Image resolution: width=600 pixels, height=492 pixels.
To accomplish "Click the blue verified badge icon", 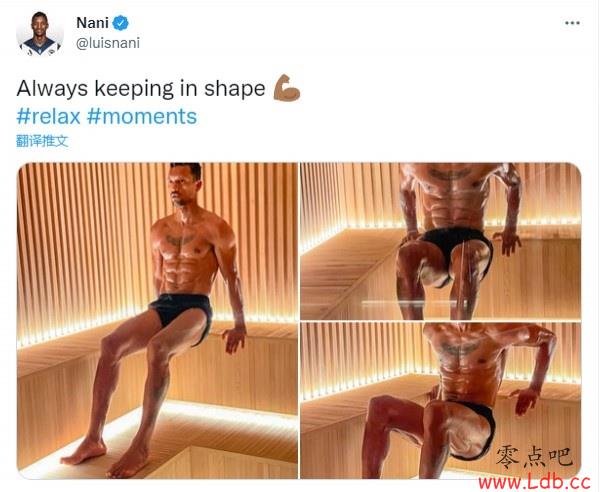I will point(121,23).
